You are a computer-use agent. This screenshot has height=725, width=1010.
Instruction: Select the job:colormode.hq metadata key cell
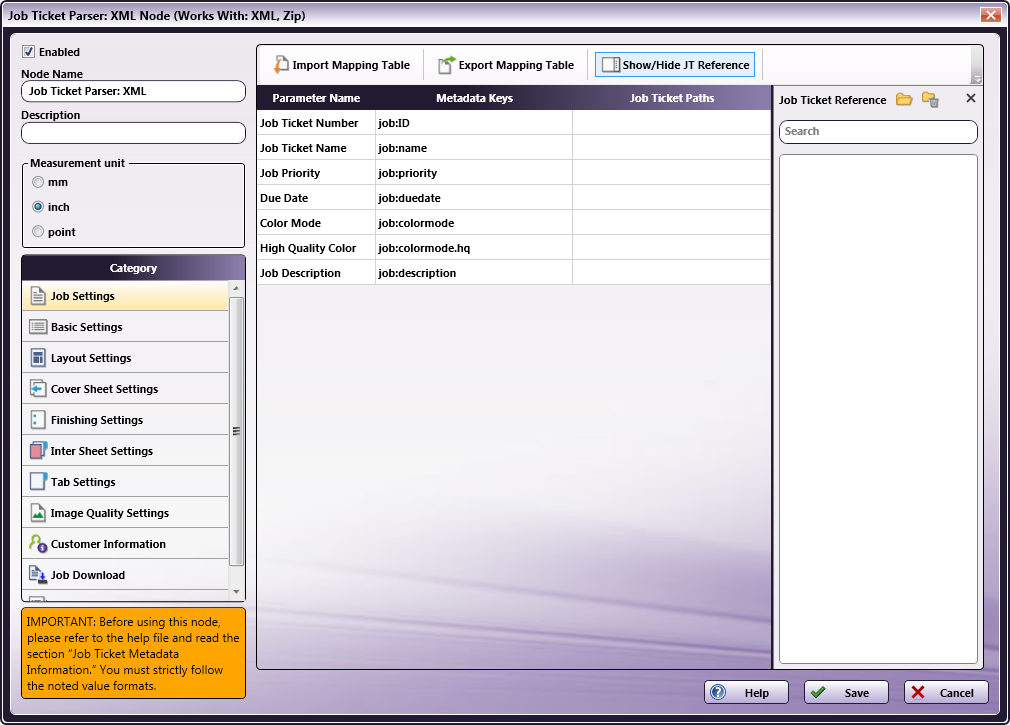click(x=474, y=248)
